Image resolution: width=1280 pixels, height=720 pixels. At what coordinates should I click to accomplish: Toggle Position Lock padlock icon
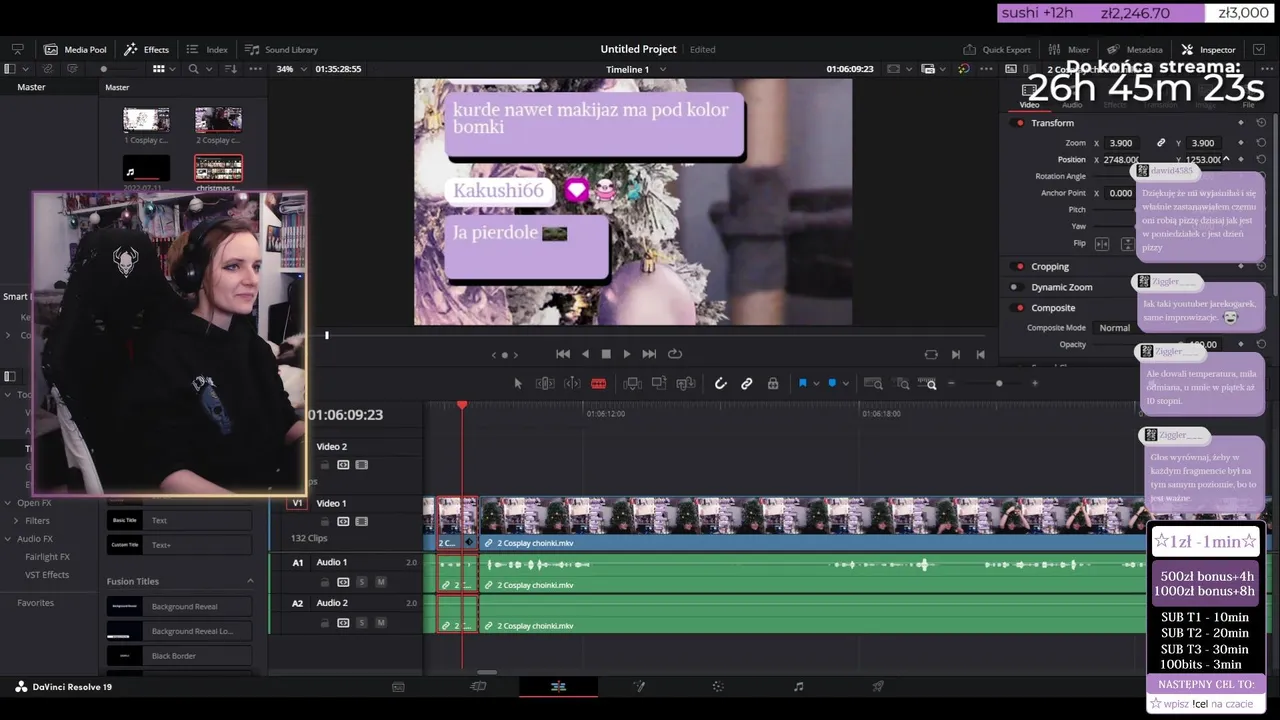pyautogui.click(x=773, y=383)
